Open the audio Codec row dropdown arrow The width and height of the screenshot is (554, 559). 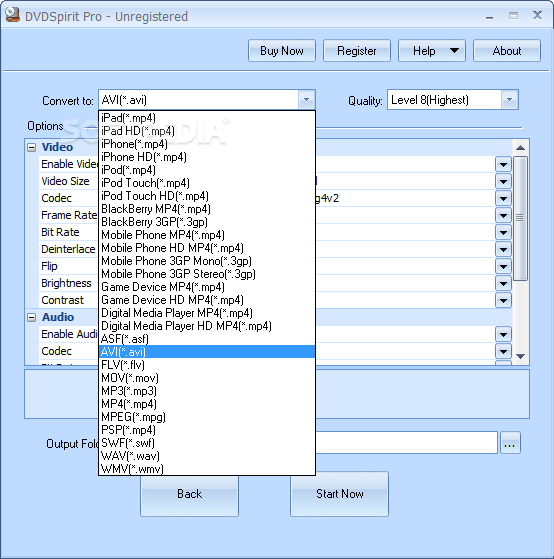coord(503,352)
